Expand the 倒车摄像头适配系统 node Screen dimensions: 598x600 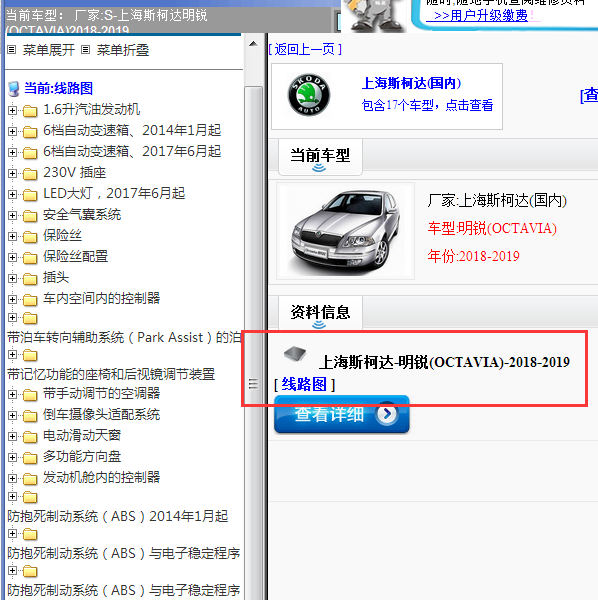[x=12, y=415]
